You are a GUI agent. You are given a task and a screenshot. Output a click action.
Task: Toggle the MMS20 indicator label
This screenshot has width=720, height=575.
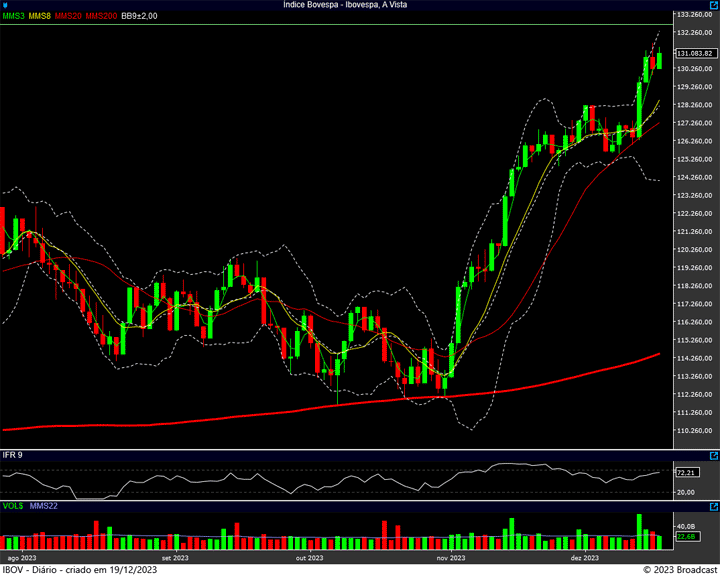[69, 16]
